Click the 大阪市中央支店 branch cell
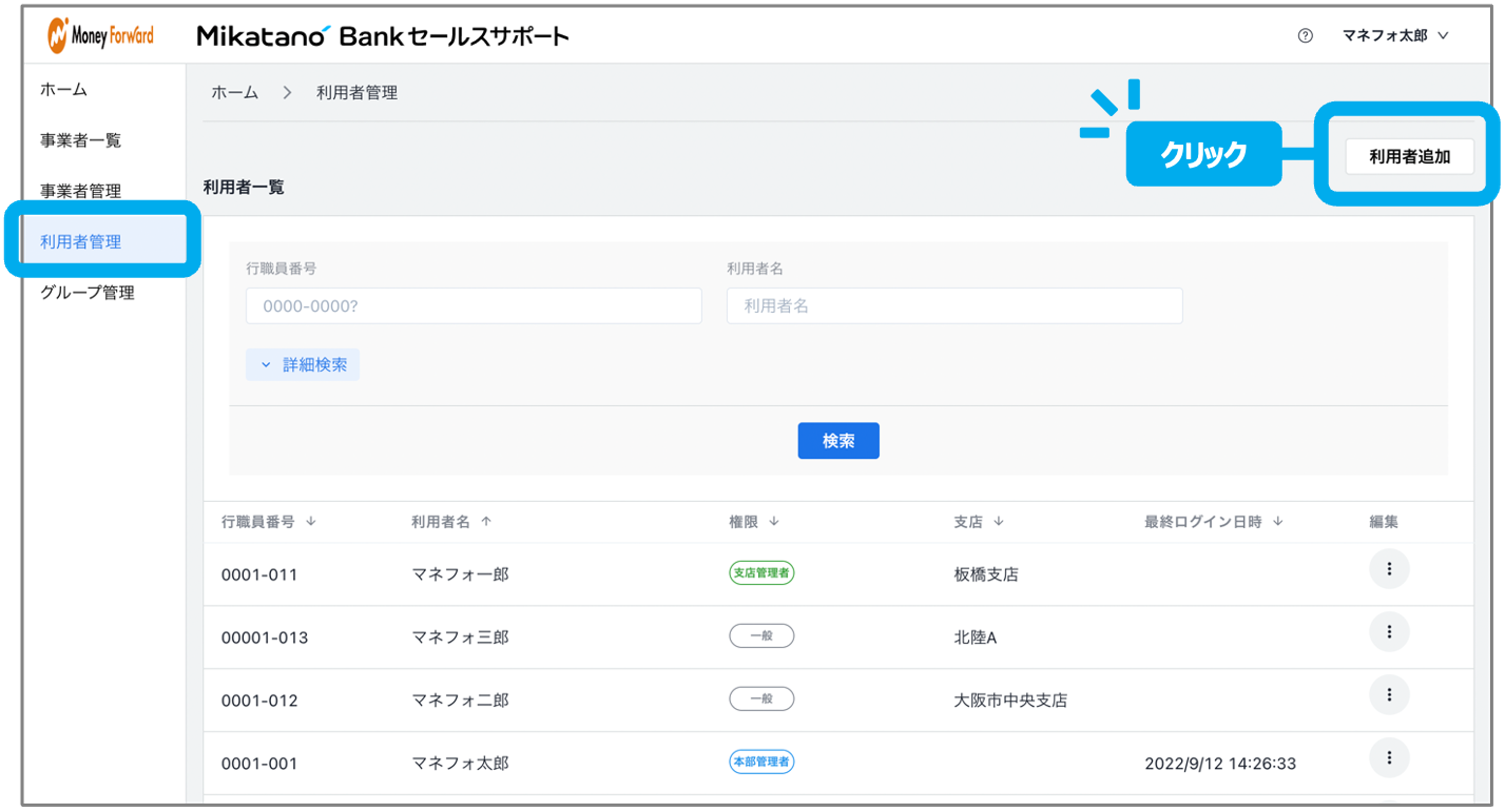The width and height of the screenshot is (1505, 812). 1010,701
